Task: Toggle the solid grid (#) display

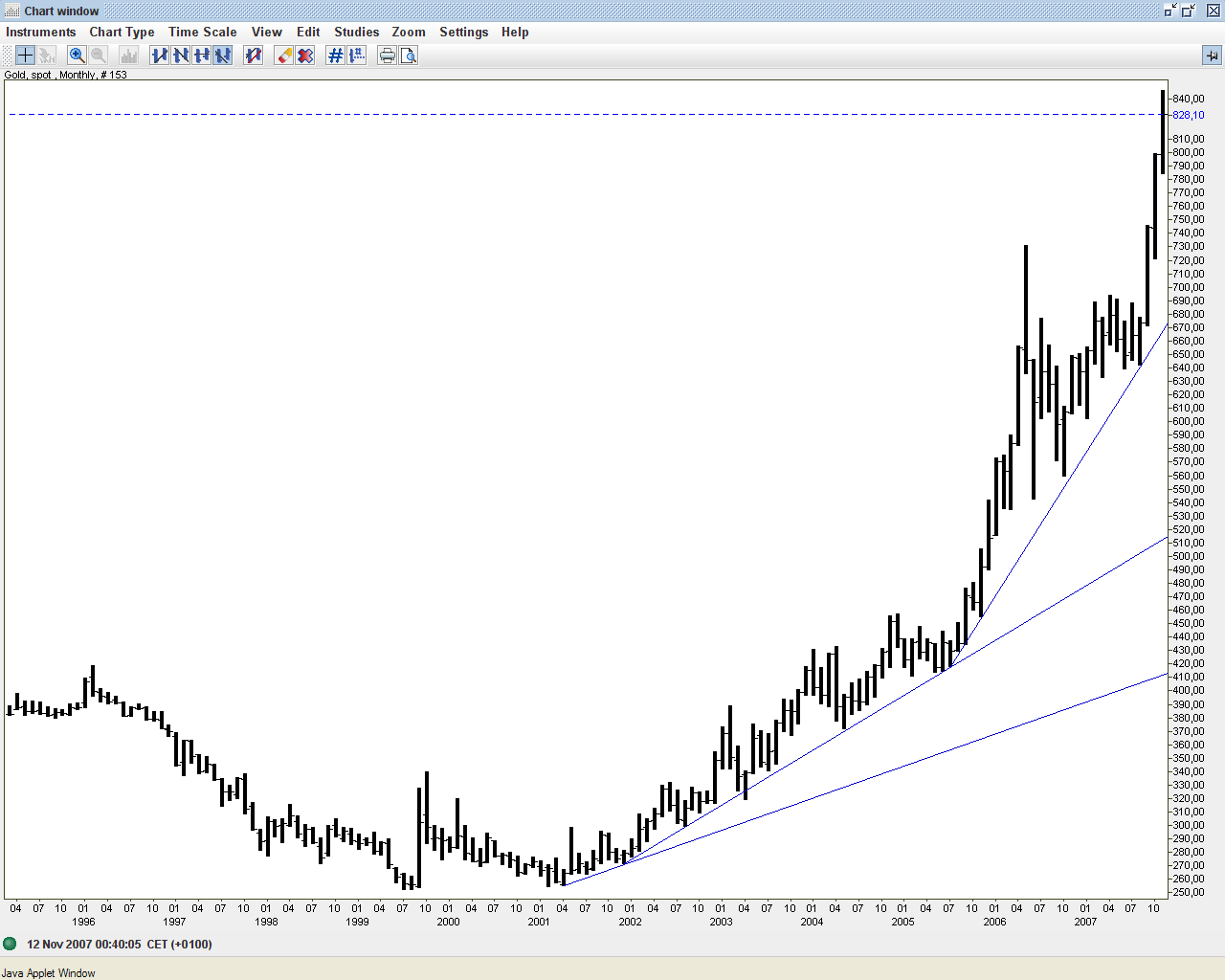Action: point(335,56)
